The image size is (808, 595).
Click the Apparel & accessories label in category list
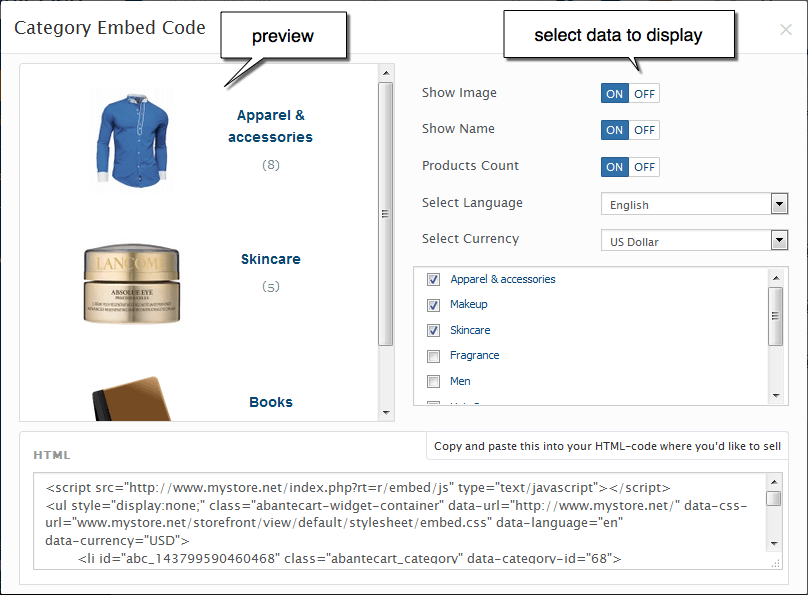pyautogui.click(x=502, y=279)
